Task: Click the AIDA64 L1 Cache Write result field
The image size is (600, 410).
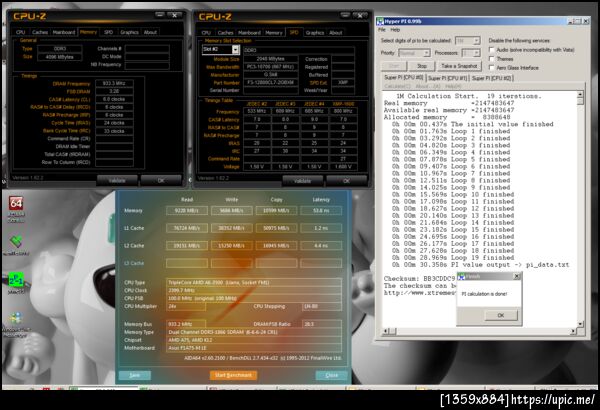Action: (x=232, y=228)
